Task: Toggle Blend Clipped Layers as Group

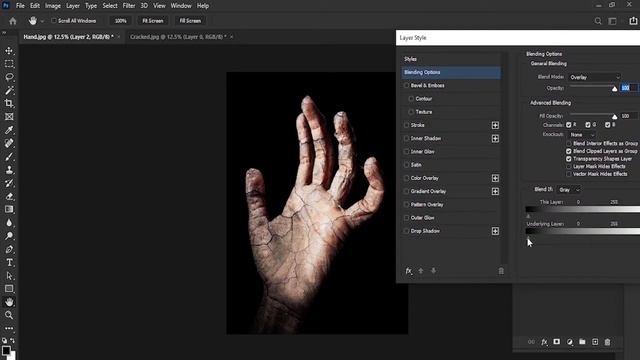Action: point(569,151)
